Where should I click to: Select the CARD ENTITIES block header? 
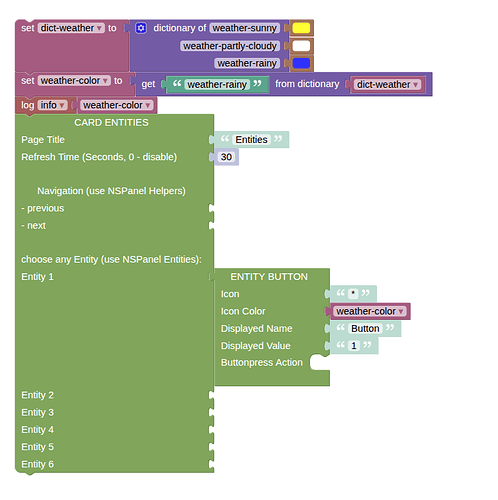[111, 122]
